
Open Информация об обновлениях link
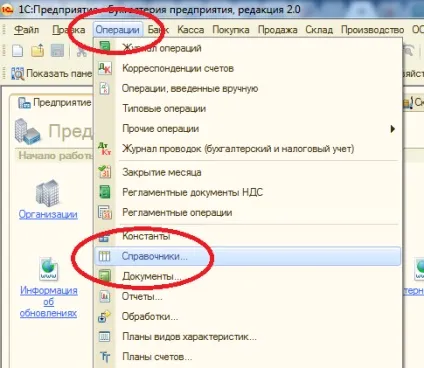(48, 302)
